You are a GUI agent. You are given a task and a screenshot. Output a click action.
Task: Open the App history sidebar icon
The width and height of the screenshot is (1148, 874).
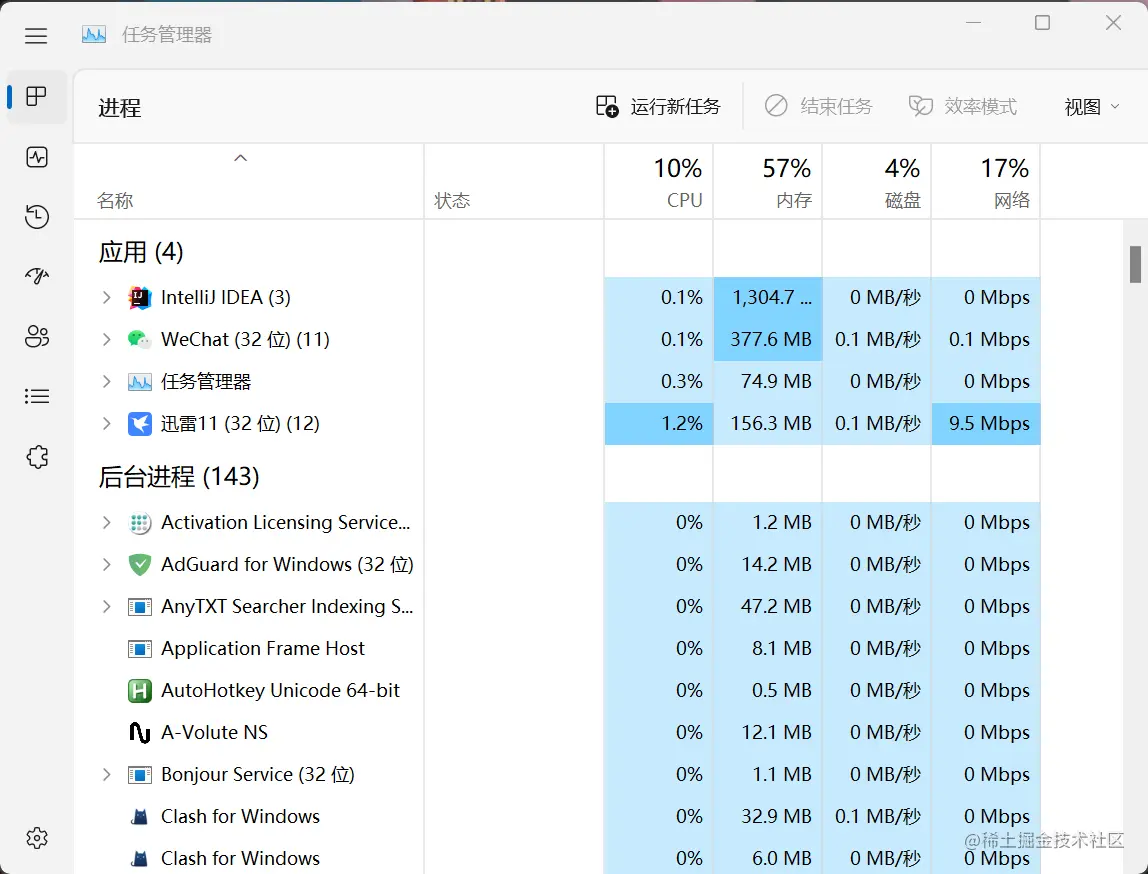click(37, 217)
